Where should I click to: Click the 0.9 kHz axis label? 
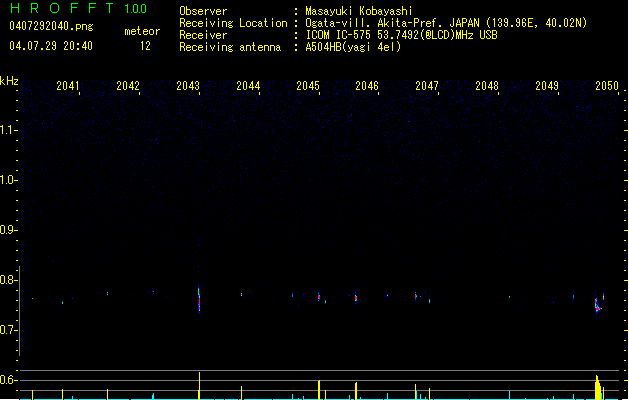[x=8, y=230]
